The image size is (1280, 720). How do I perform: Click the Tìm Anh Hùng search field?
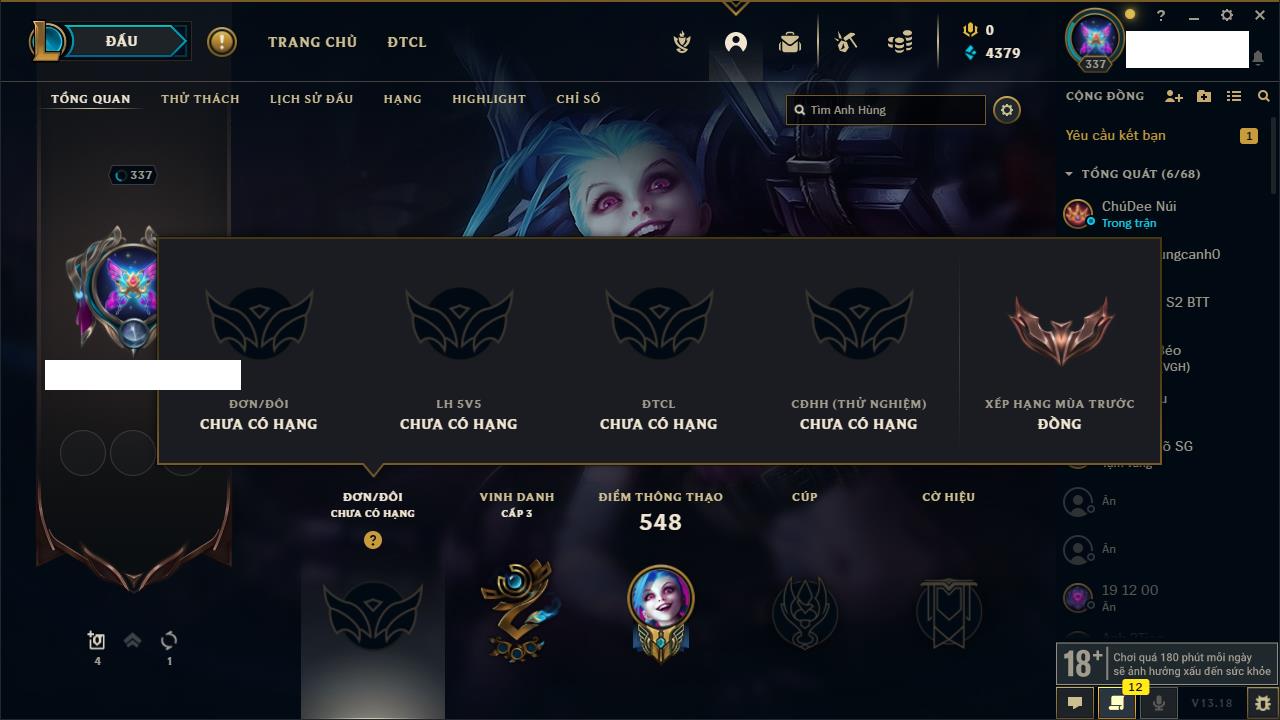[x=886, y=110]
